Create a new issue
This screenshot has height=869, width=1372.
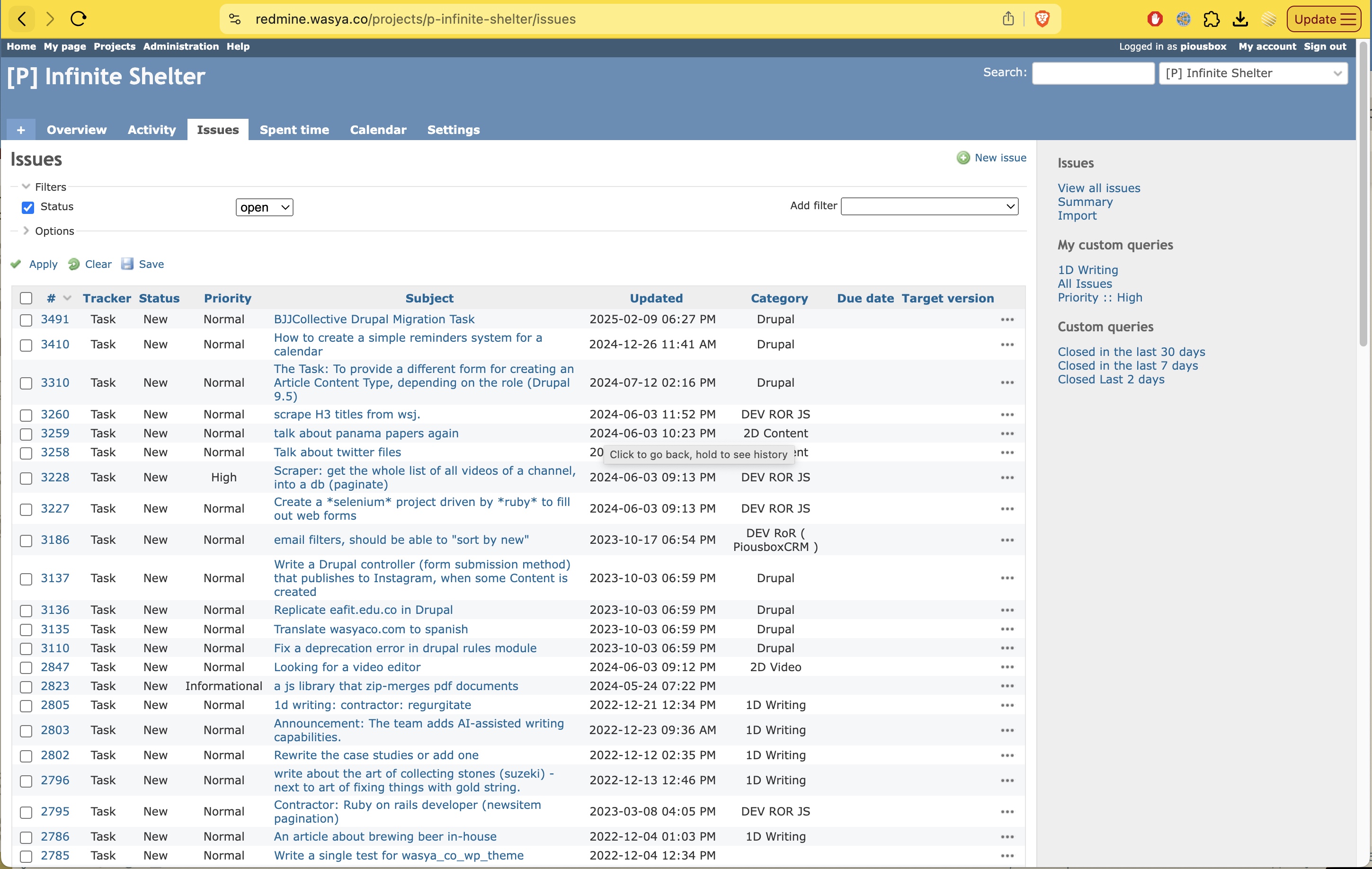pyautogui.click(x=1000, y=158)
